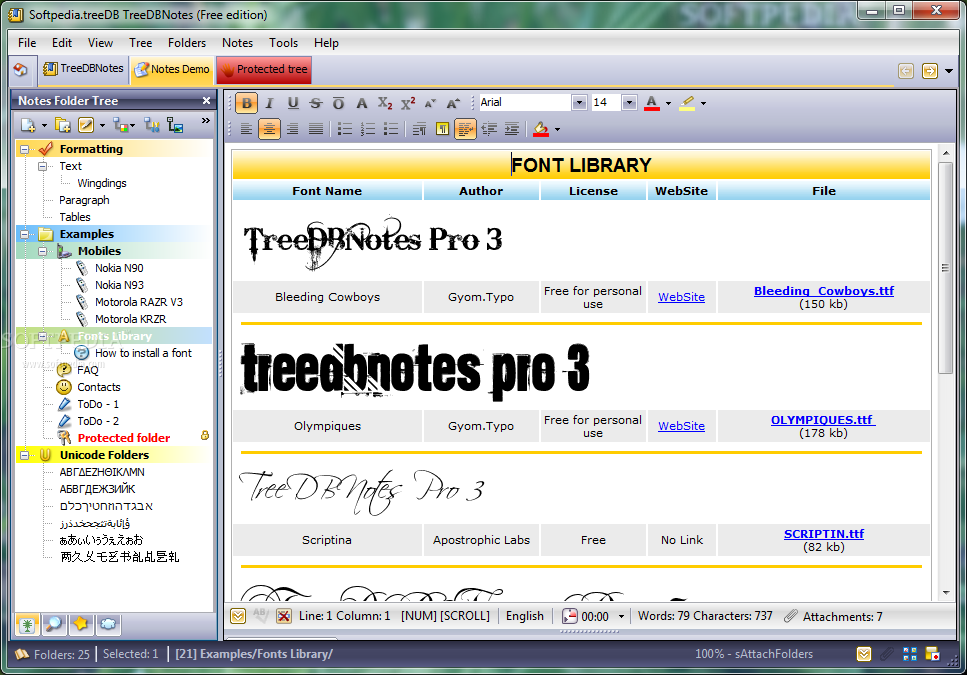The image size is (967, 675).
Task: Toggle underline formatting
Action: (293, 103)
